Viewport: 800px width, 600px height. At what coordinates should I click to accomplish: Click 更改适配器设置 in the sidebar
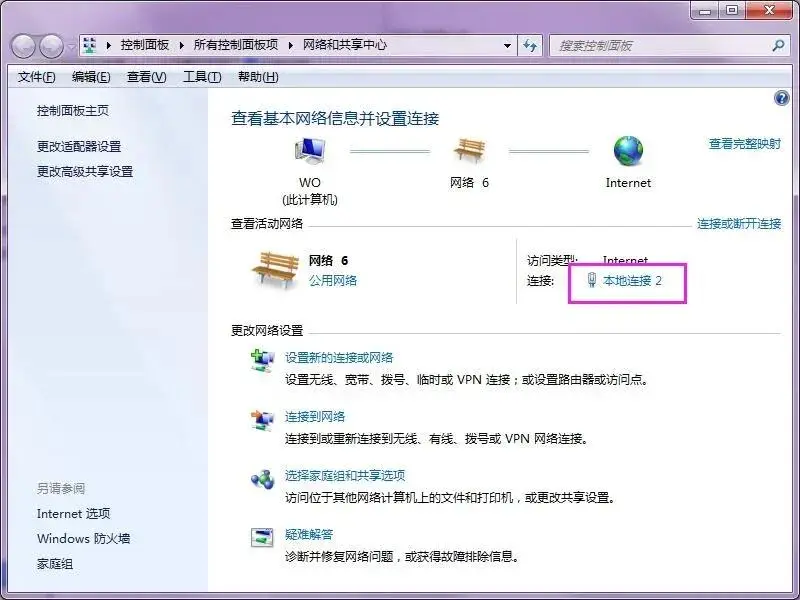[79, 146]
